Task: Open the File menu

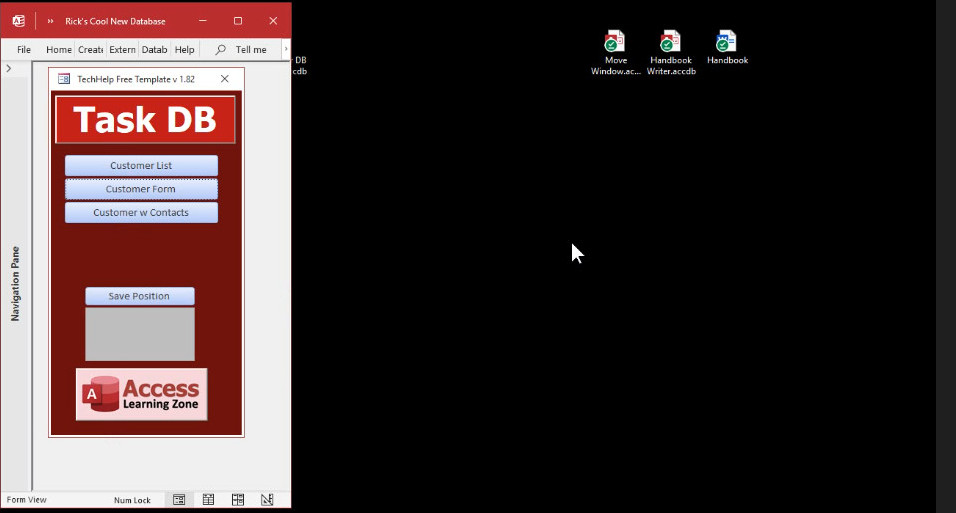Action: 24,49
